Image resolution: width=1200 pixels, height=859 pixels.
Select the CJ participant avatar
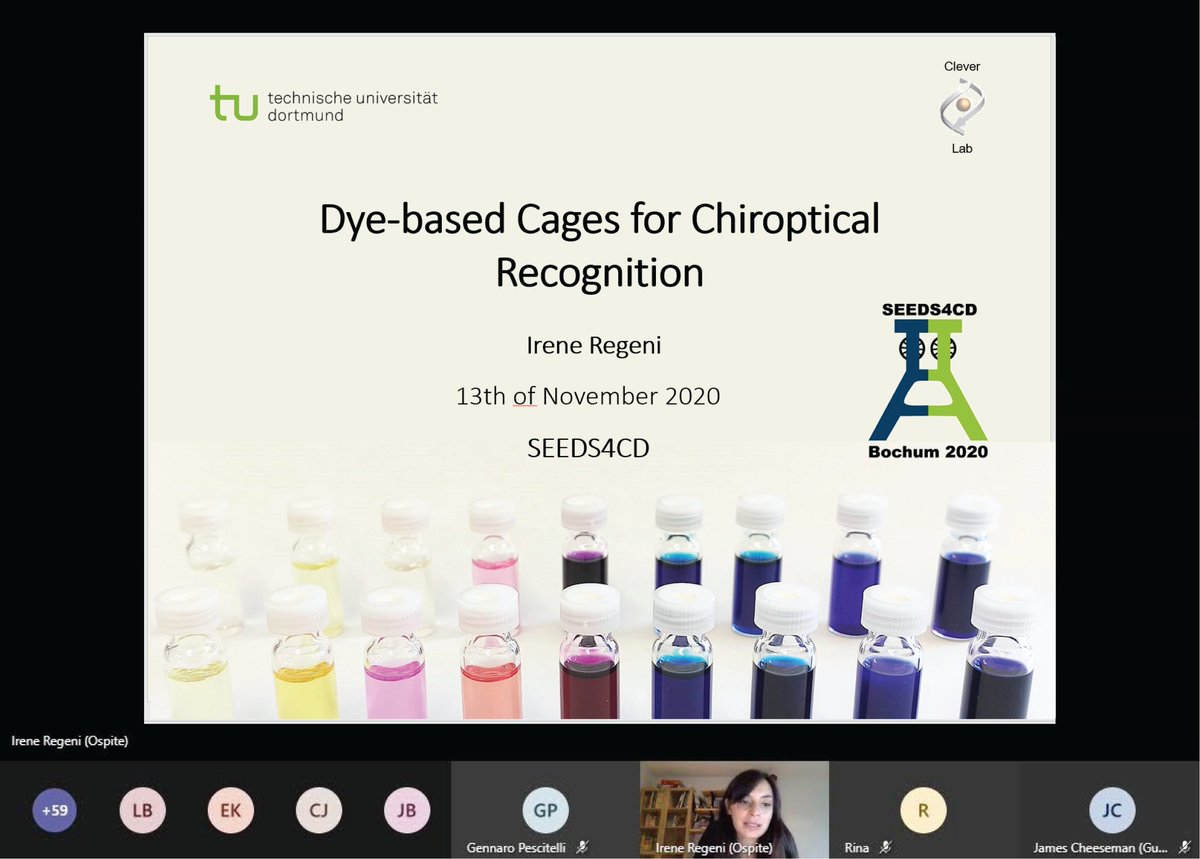coord(319,810)
